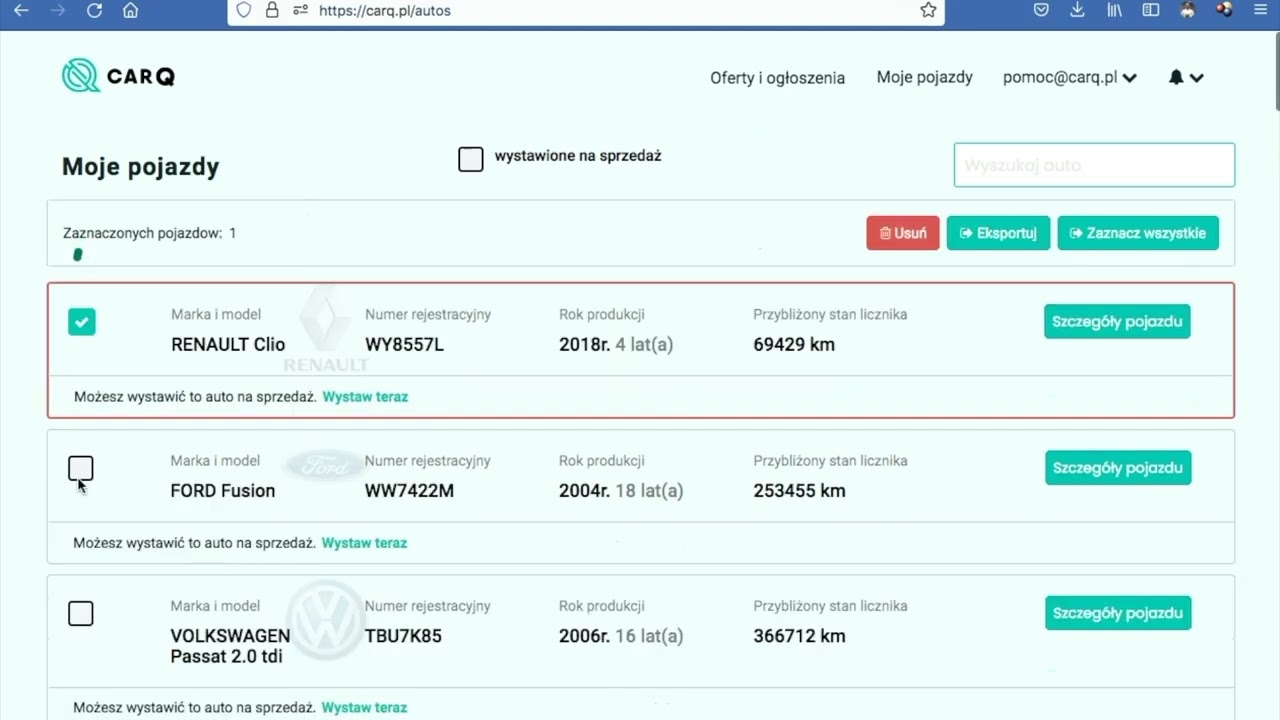
Task: Open the notifications bell dropdown
Action: click(1186, 77)
